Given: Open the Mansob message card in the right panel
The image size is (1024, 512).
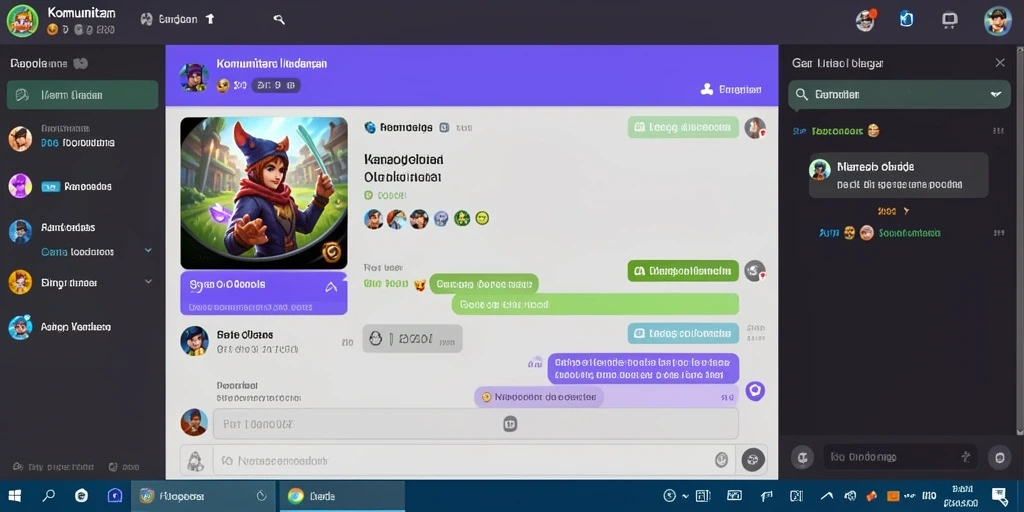Looking at the screenshot, I should pos(899,176).
